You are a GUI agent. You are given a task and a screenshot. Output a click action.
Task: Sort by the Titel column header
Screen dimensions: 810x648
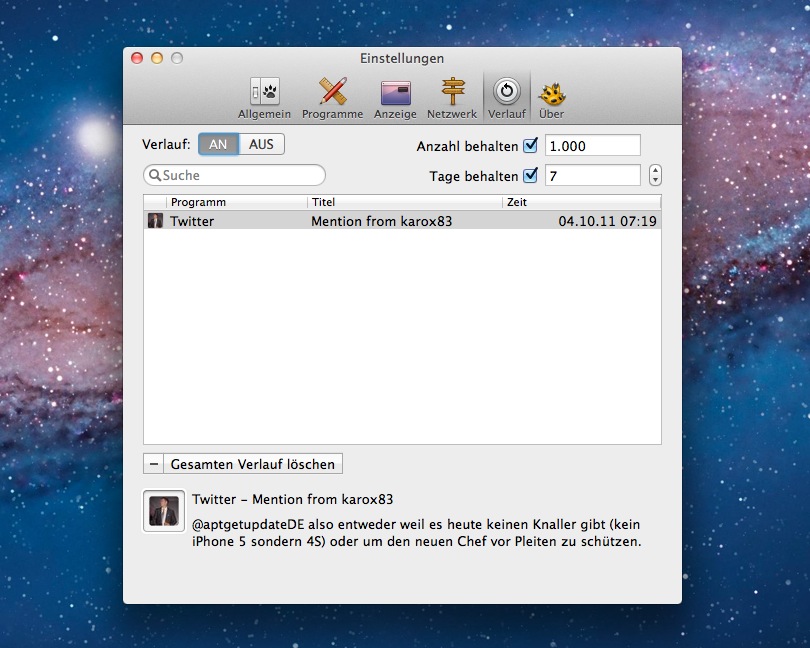[x=404, y=202]
